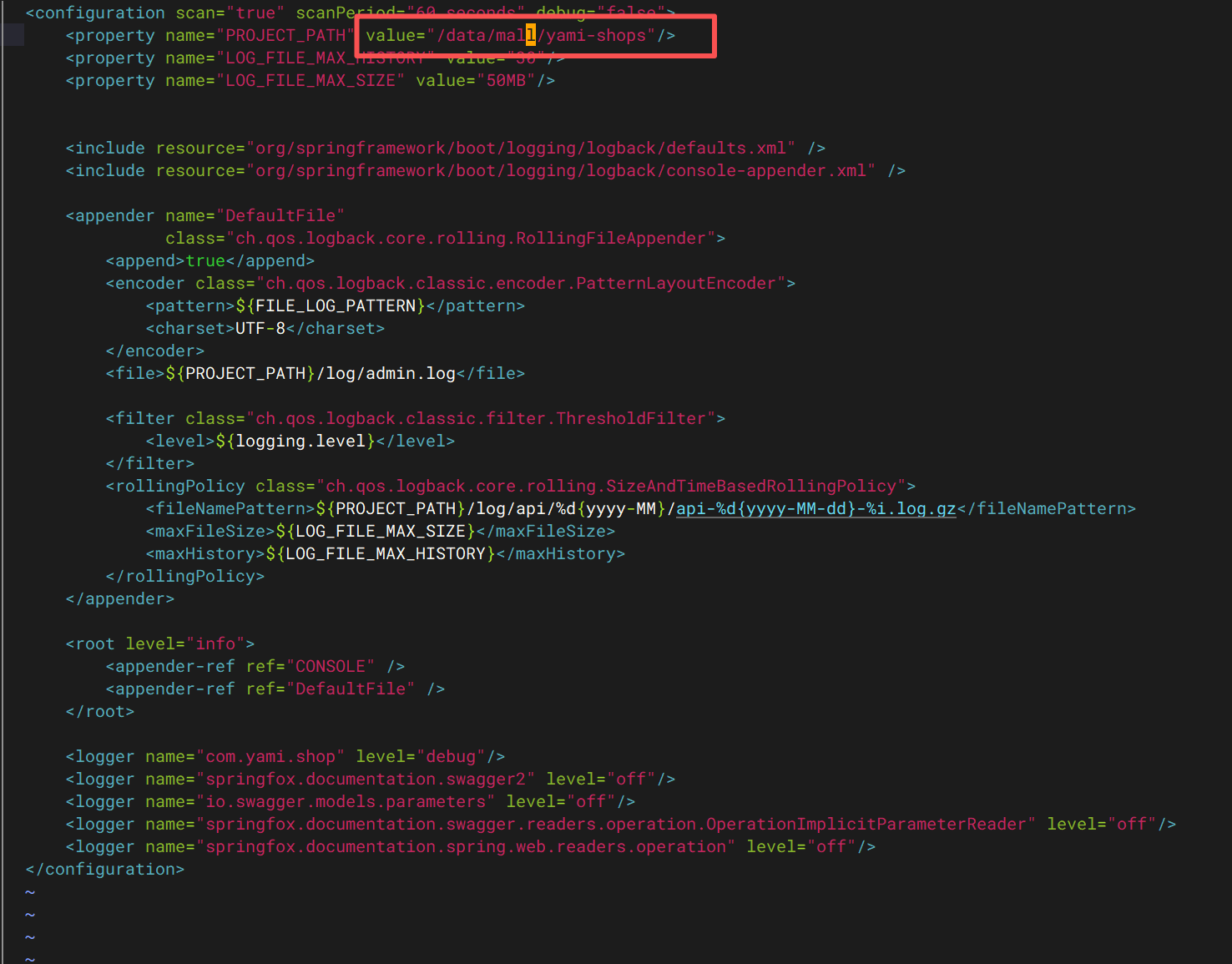Click the ${logging.level} level variable
Viewport: 1232px width, 964px height.
point(295,442)
